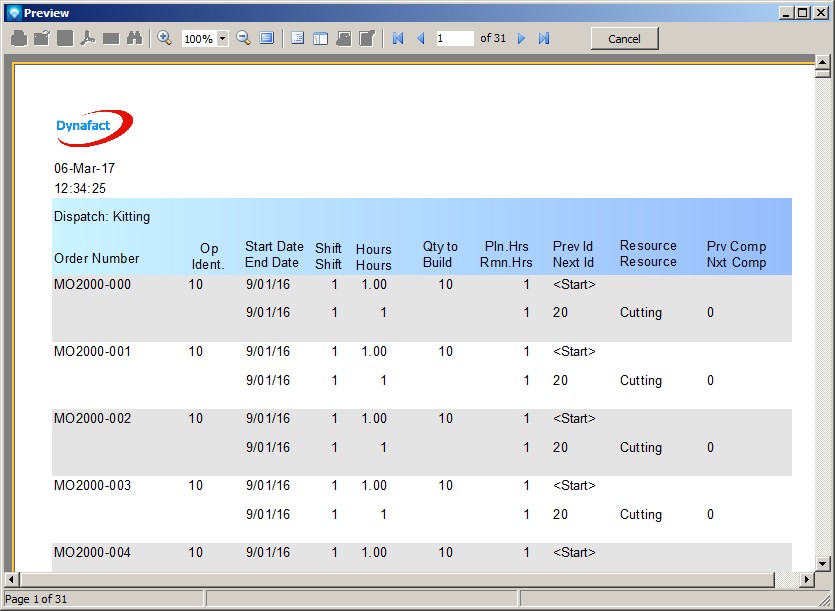Click the Print icon in toolbar
Screen dimensions: 835x611
pyautogui.click(x=19, y=38)
